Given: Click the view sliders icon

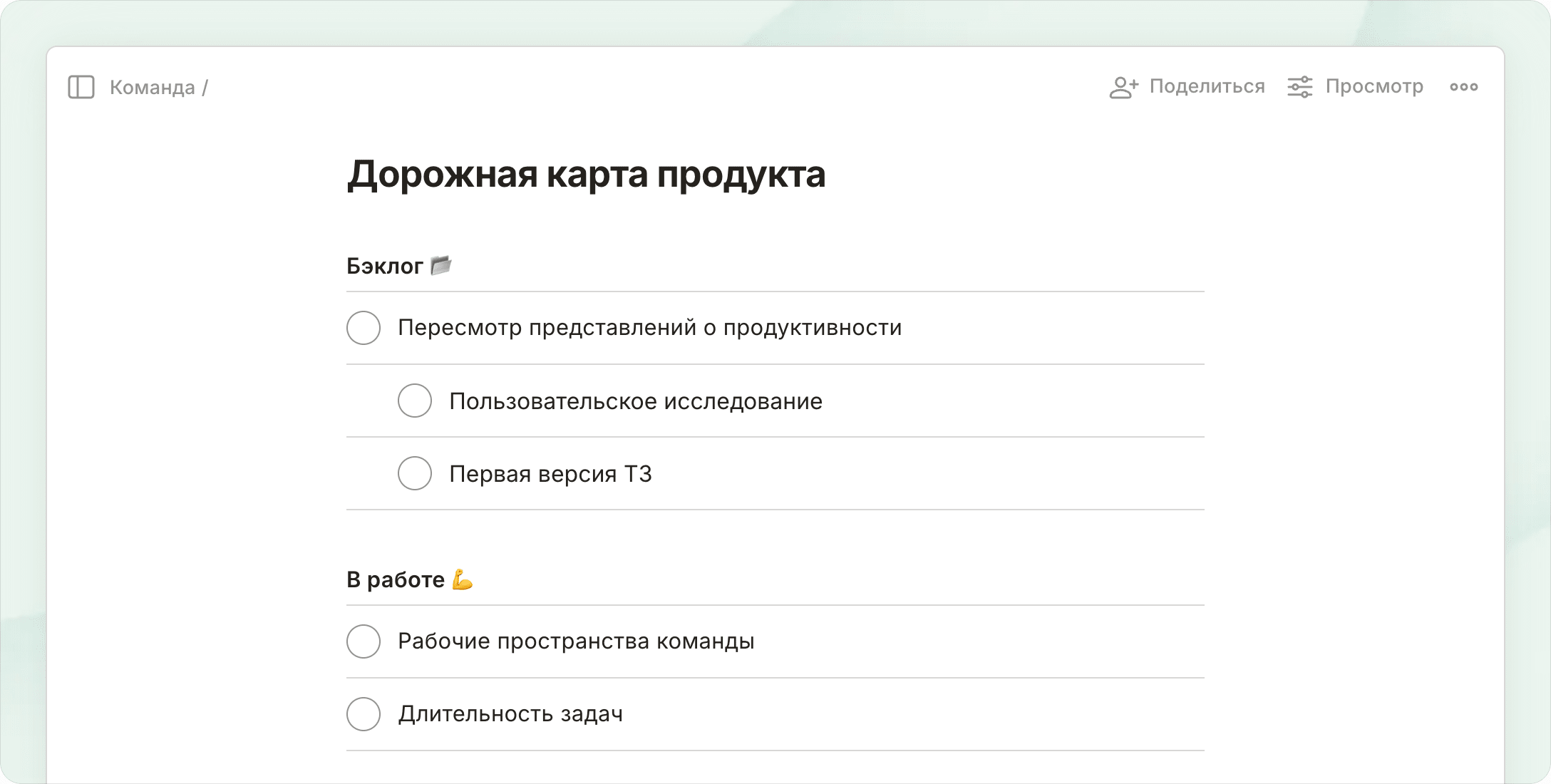Looking at the screenshot, I should click(1299, 87).
